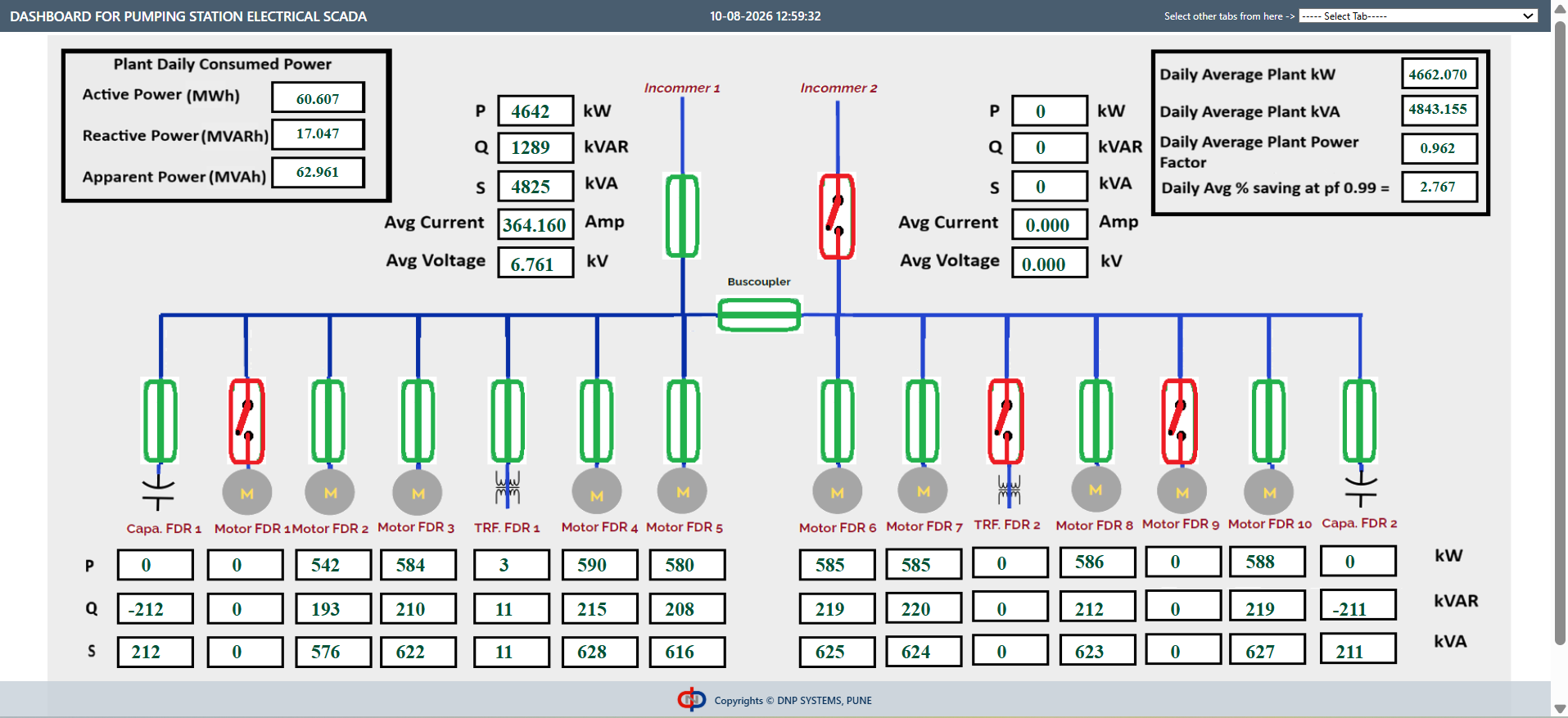The height and width of the screenshot is (718, 1568).
Task: Click Motor FDR 4 kW value 590
Action: click(599, 565)
